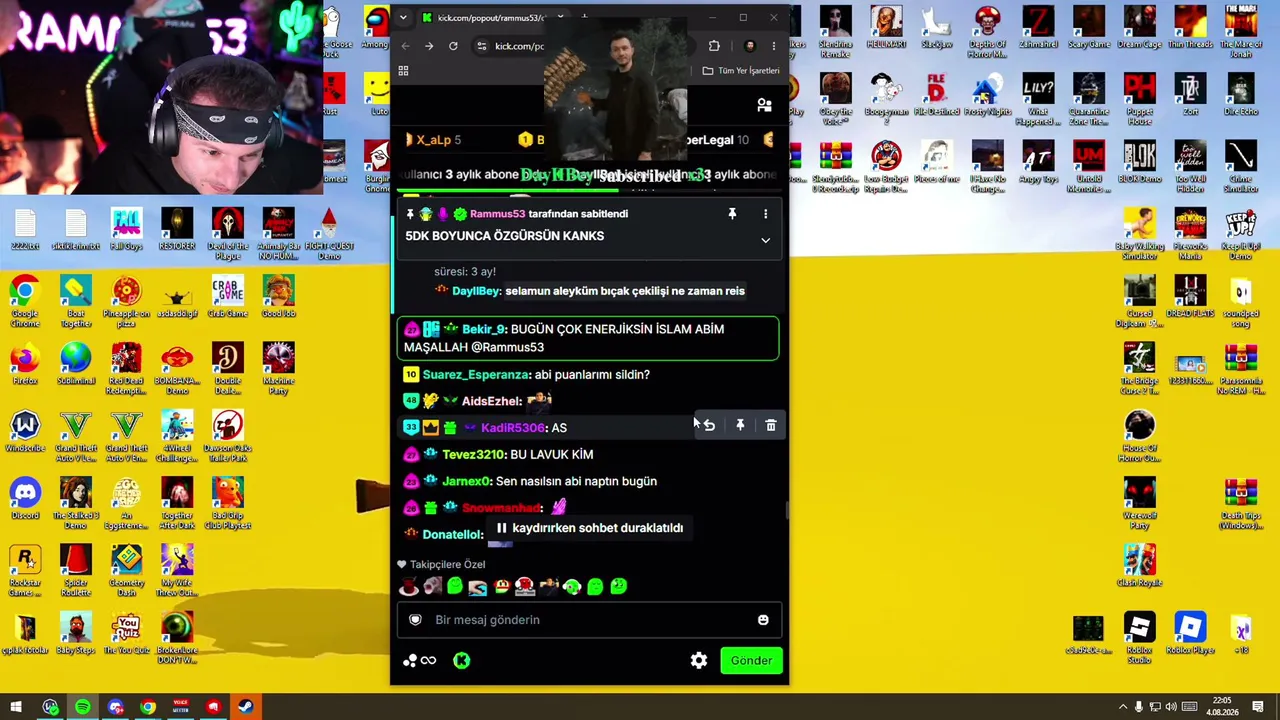Image resolution: width=1280 pixels, height=720 pixels.
Task: Click the Gönder send button
Action: [x=751, y=660]
